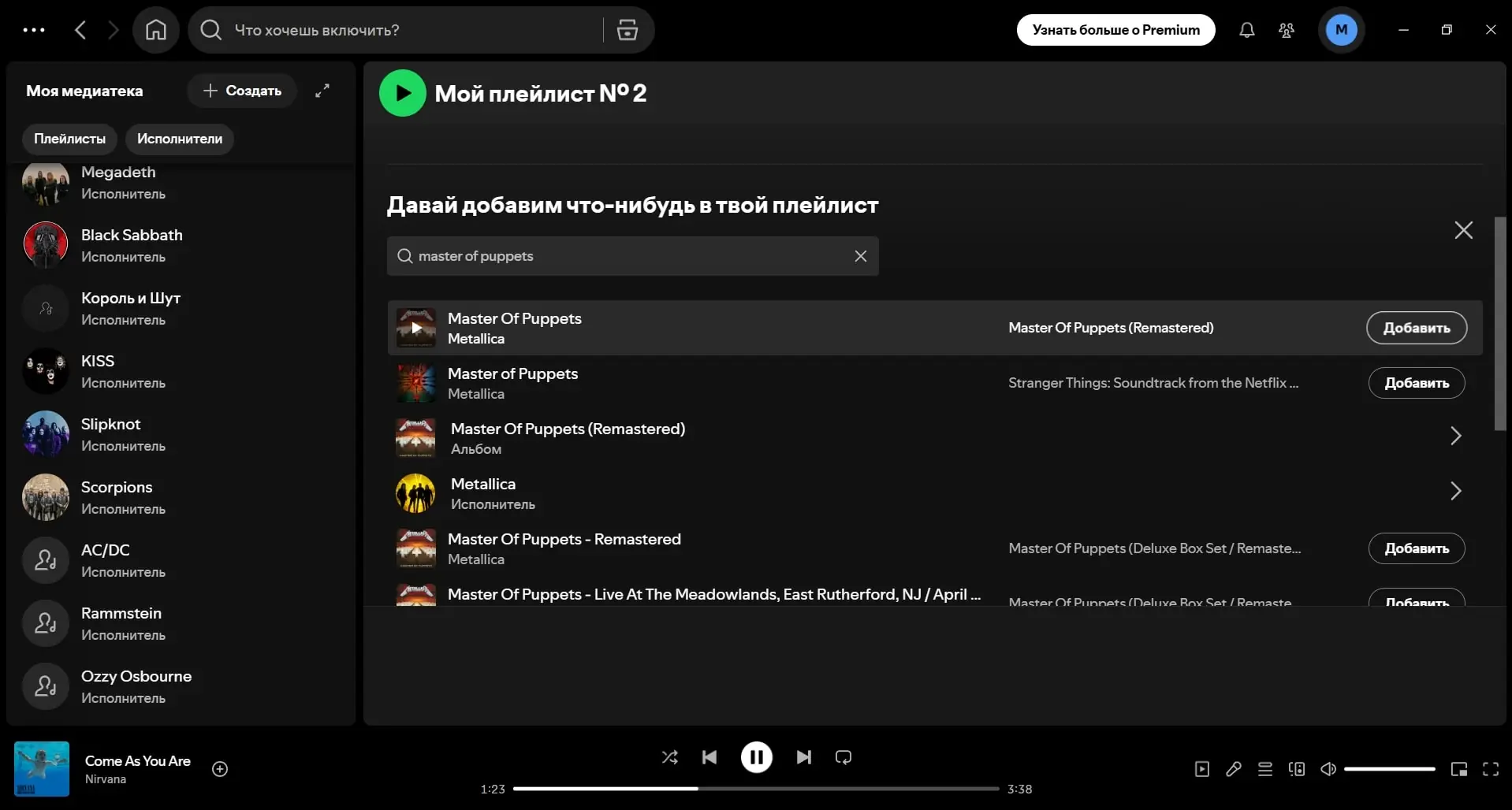Open the three-dot app menu

(34, 30)
